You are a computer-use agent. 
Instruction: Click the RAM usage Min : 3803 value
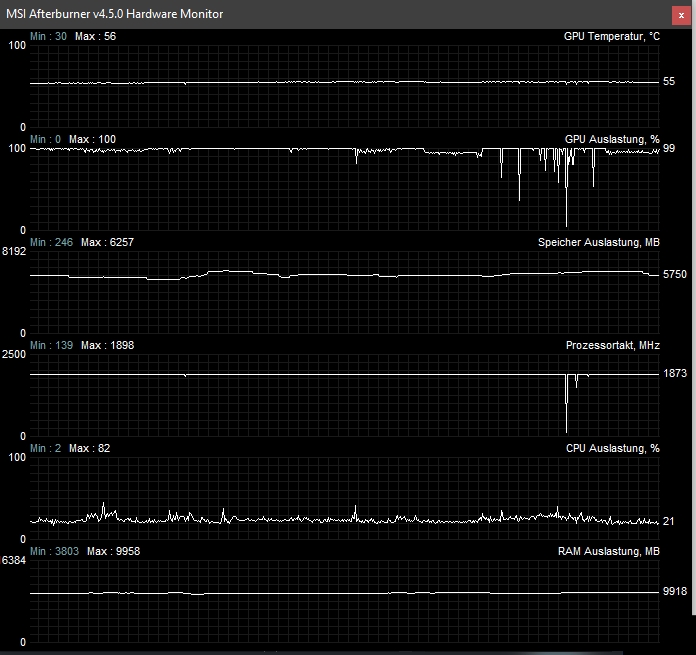[54, 551]
